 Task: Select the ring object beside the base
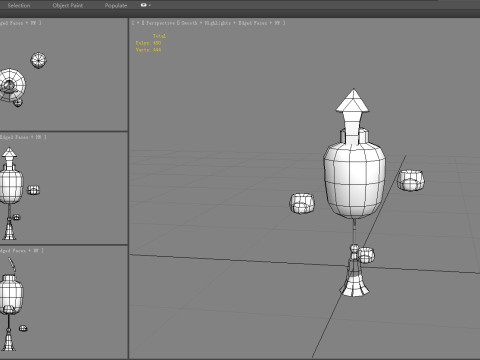coord(367,255)
